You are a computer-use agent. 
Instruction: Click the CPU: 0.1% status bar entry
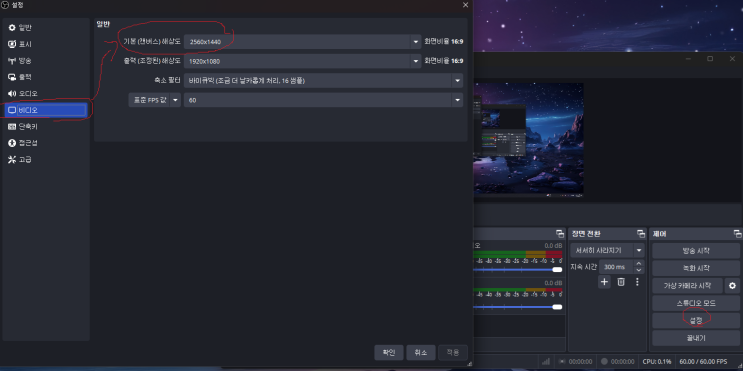657,362
